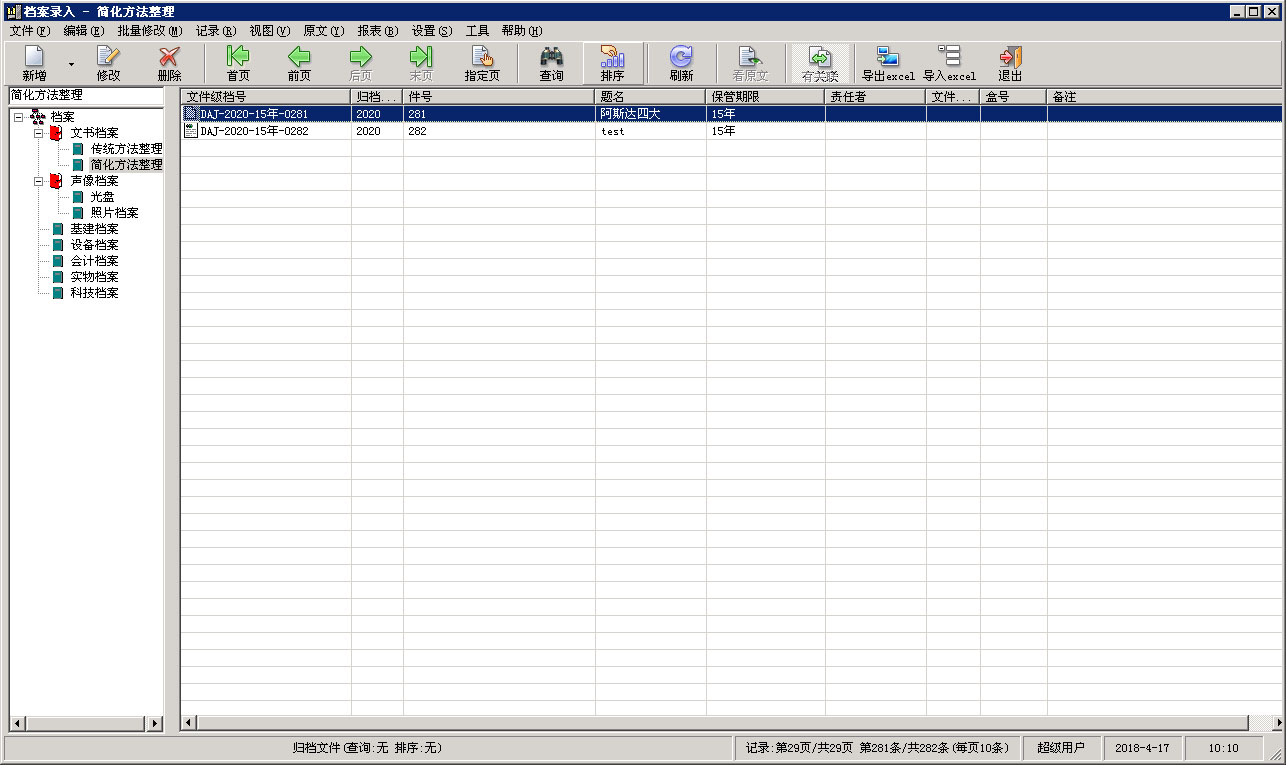Image resolution: width=1286 pixels, height=765 pixels.
Task: Toggle the 有关联 toolbar button
Action: click(820, 63)
